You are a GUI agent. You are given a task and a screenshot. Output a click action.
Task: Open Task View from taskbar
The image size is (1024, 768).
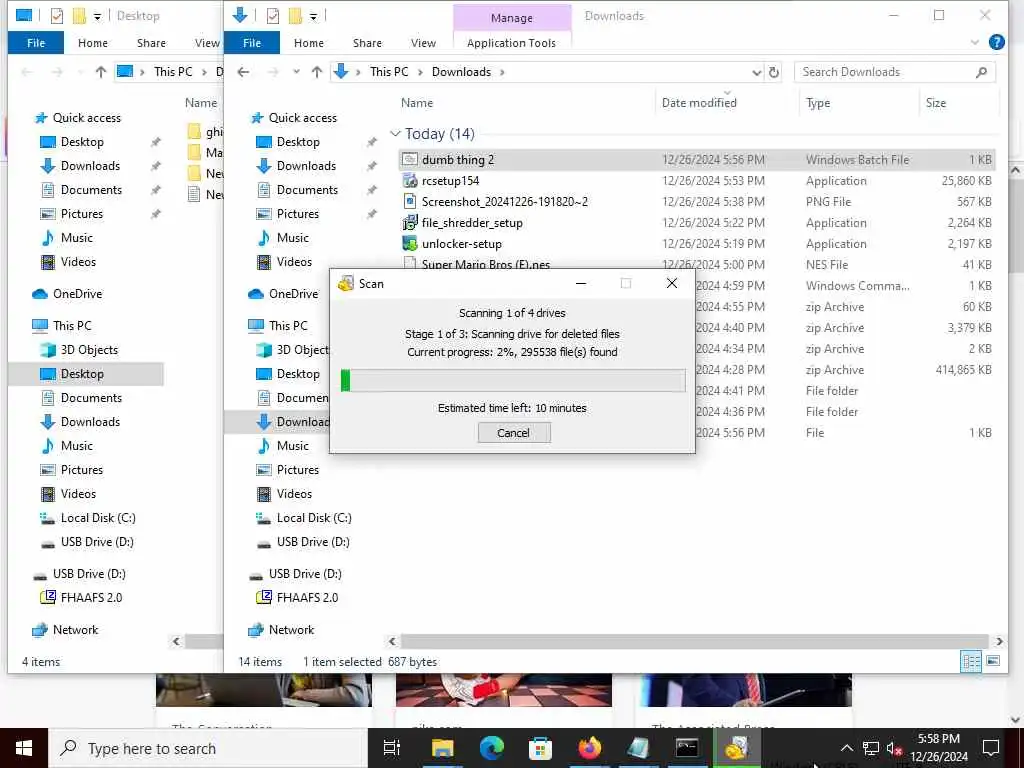point(392,748)
